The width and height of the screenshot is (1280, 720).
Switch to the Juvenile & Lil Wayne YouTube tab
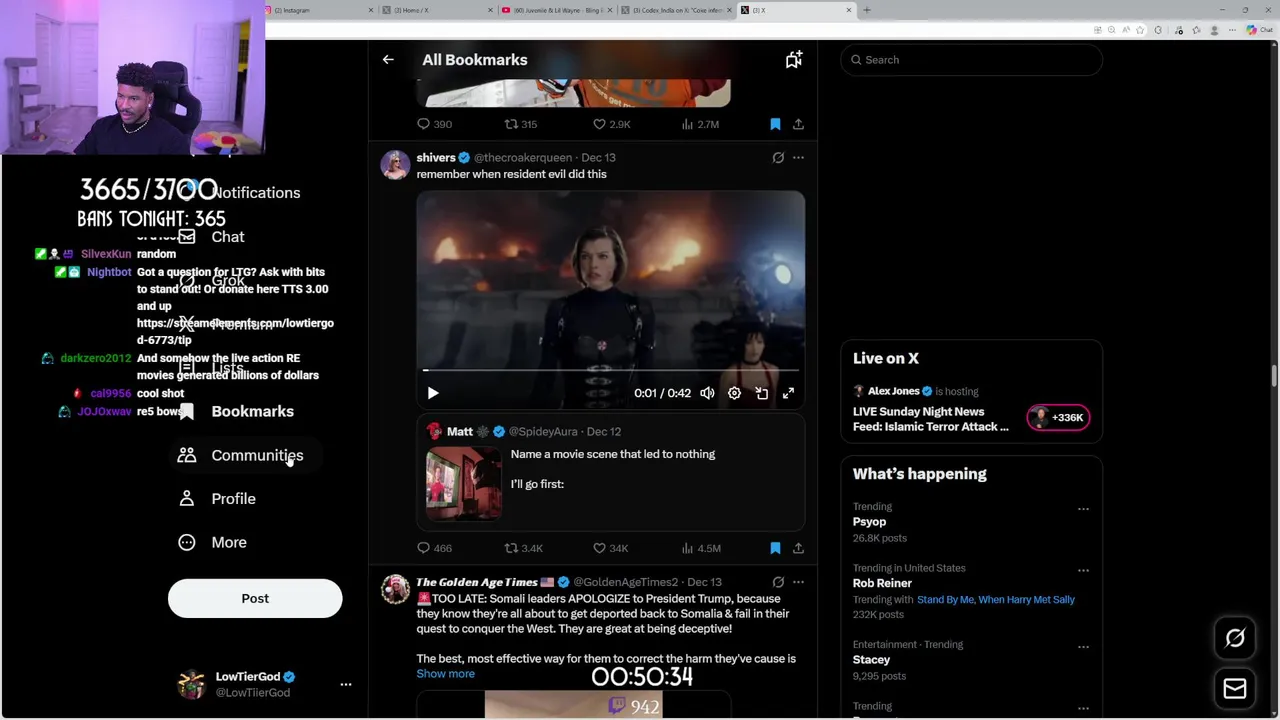(557, 10)
